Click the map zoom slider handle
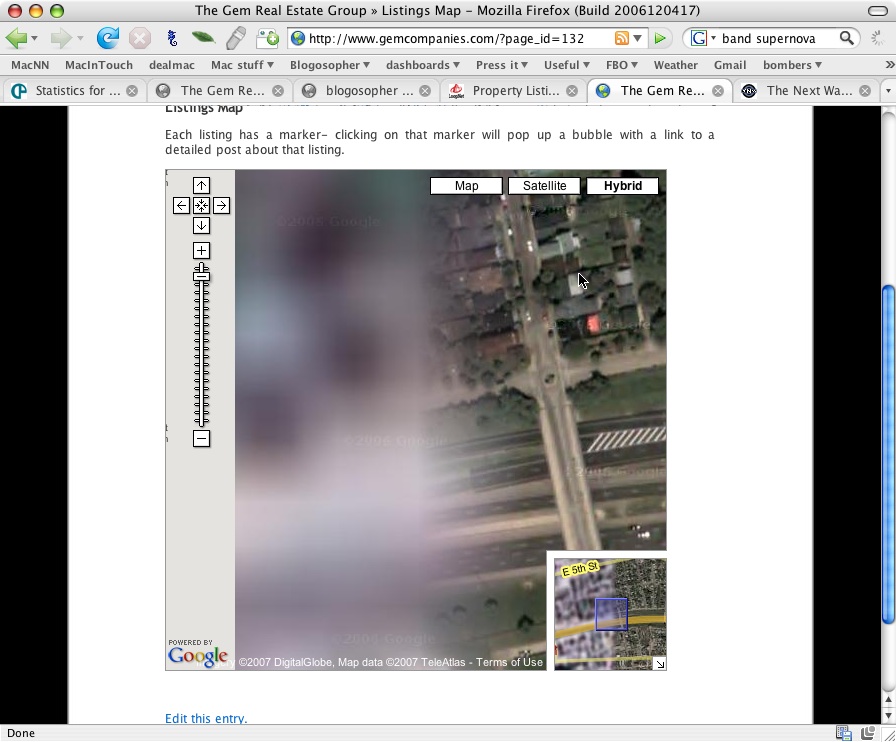896x742 pixels. [201, 275]
